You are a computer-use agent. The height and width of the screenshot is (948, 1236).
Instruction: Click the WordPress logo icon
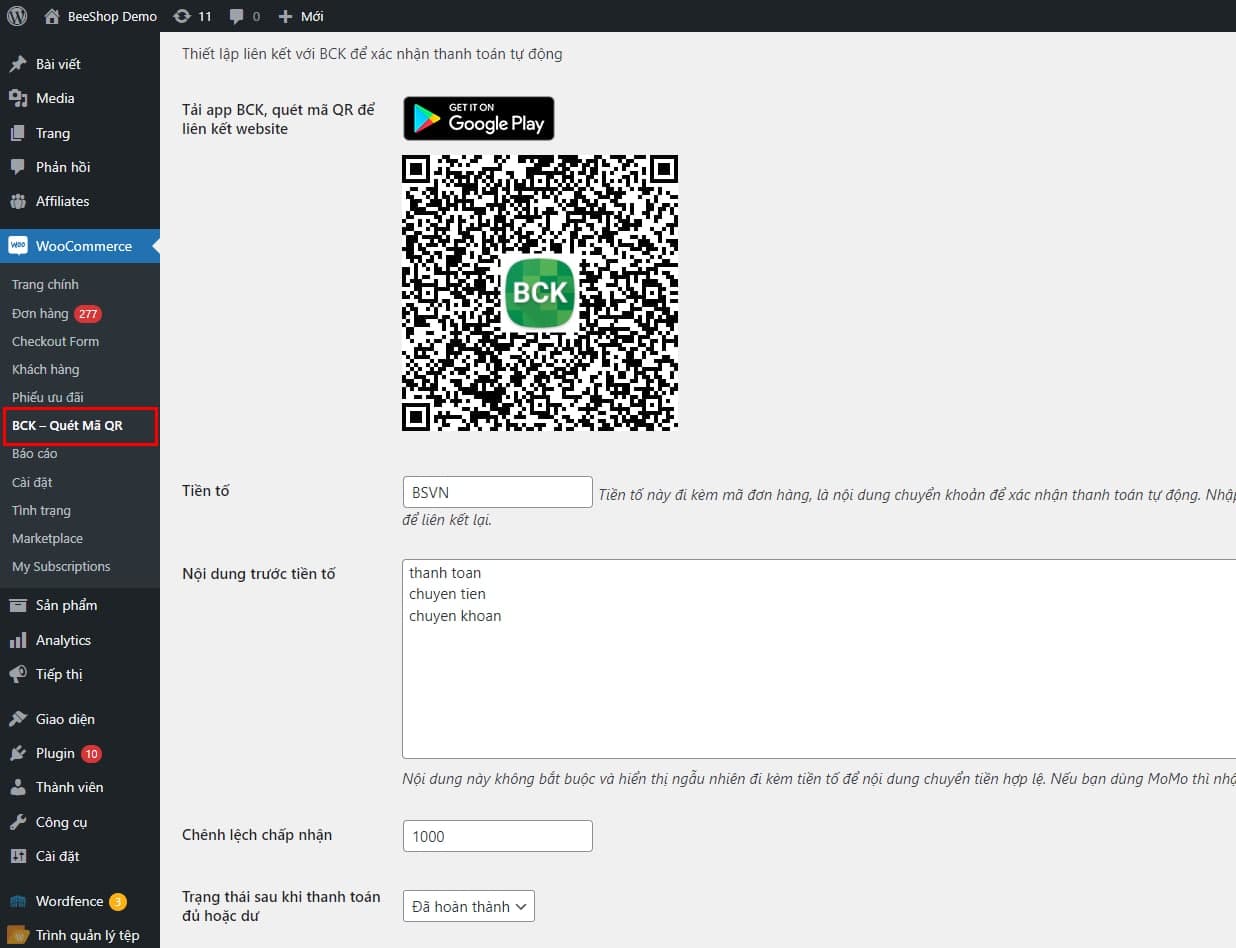[x=17, y=16]
